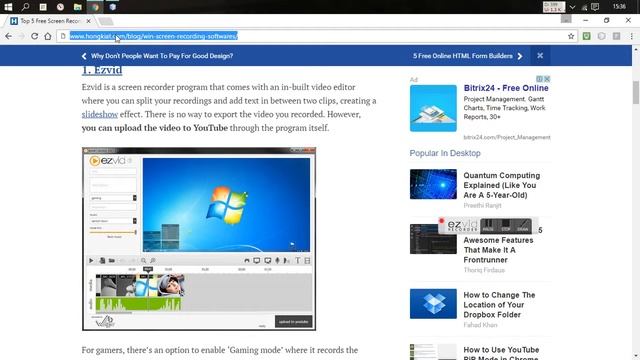Screen dimensions: 640x360
Task: Go to the browser home page
Action: (48, 36)
